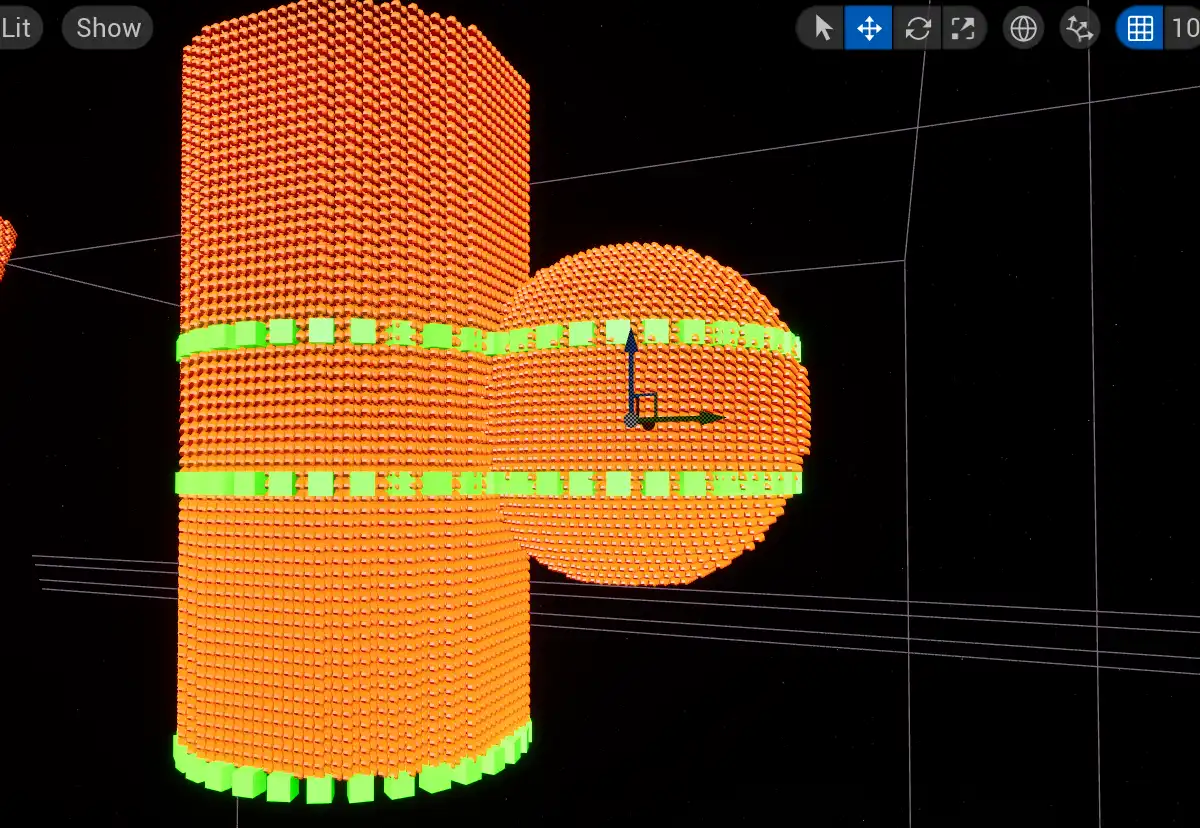
Task: Switch to the Rotate tool
Action: click(916, 28)
